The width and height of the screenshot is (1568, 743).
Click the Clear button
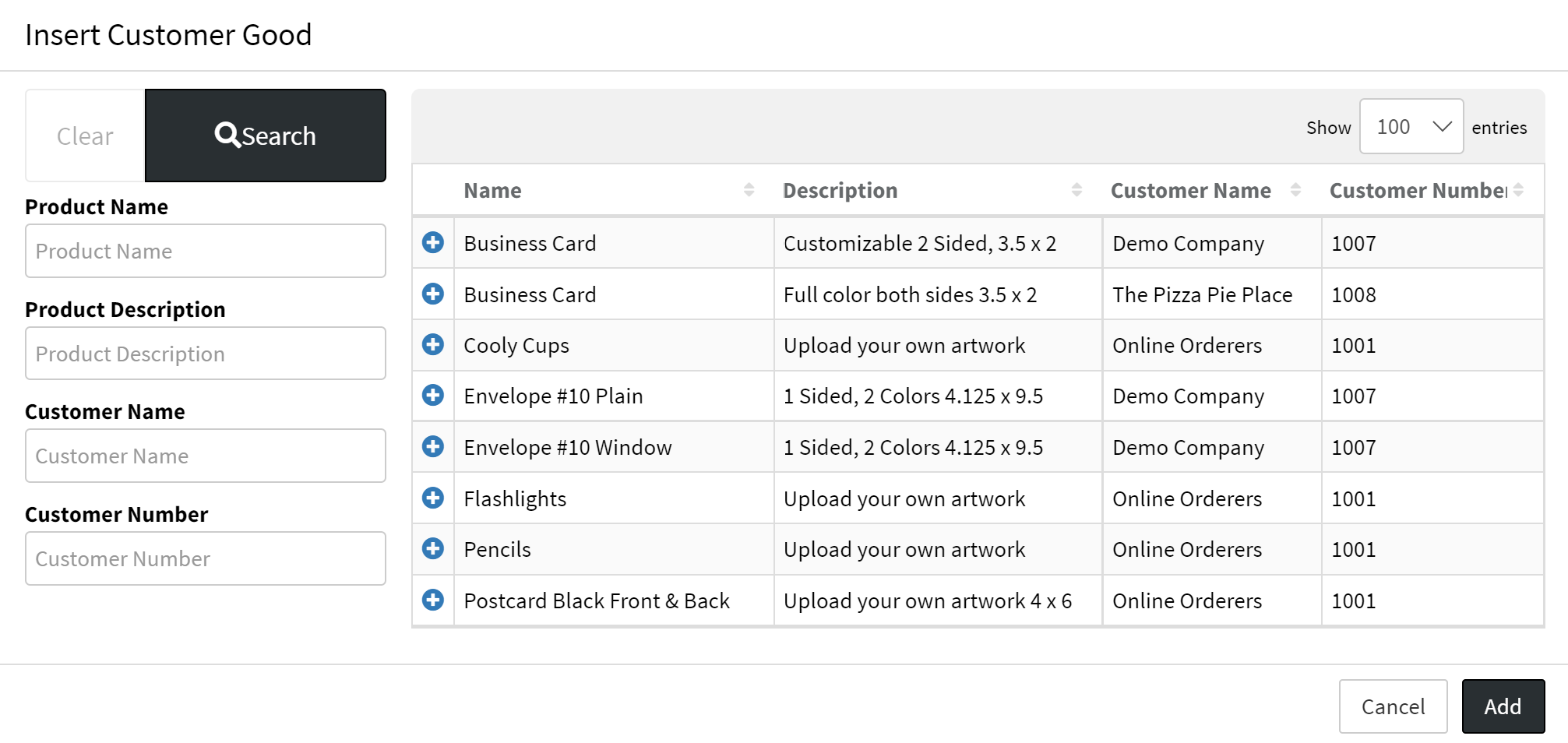pyautogui.click(x=85, y=136)
